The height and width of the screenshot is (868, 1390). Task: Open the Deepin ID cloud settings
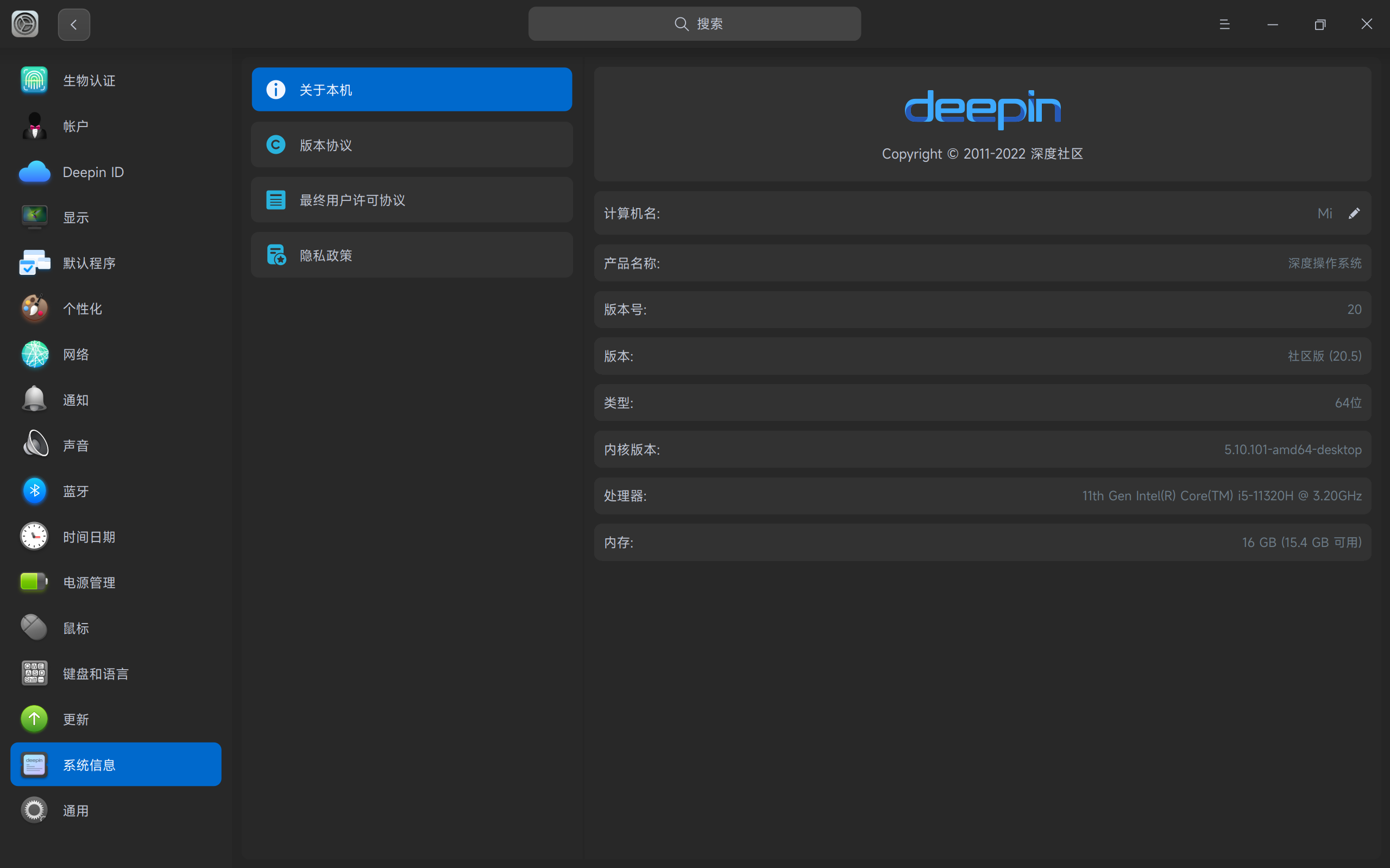tap(93, 172)
